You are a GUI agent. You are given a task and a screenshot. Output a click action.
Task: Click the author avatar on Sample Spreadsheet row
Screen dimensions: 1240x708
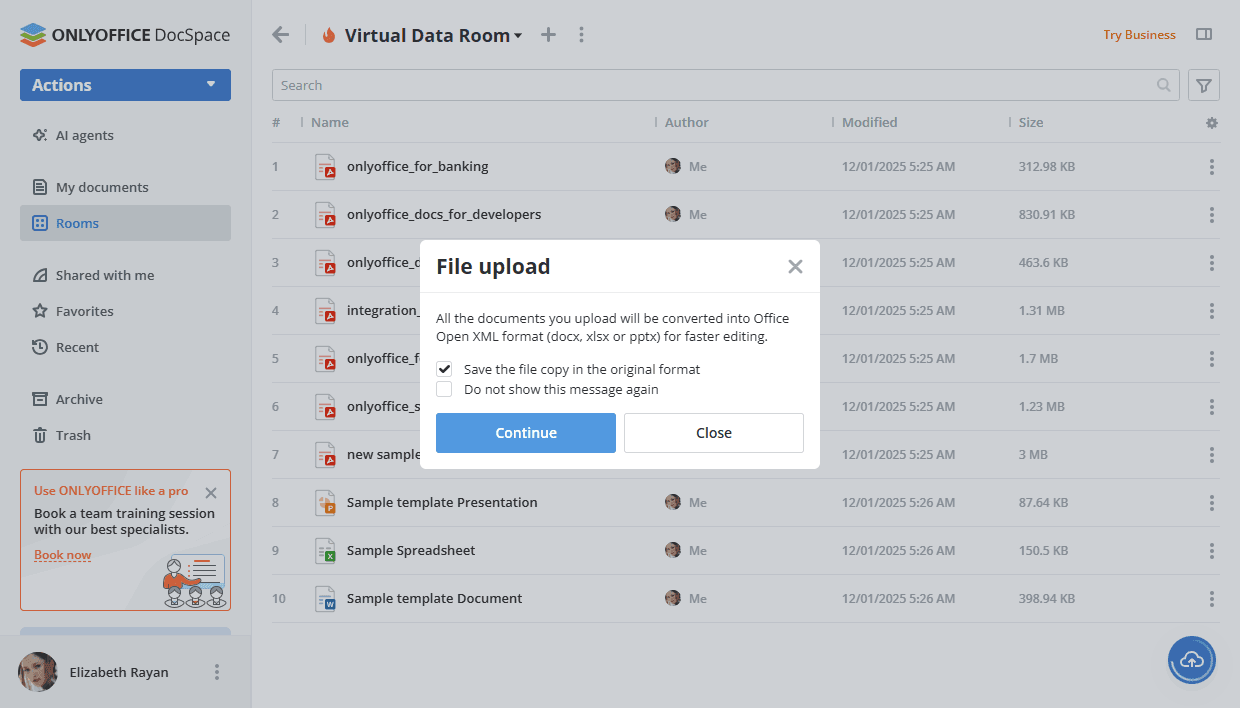tap(673, 550)
